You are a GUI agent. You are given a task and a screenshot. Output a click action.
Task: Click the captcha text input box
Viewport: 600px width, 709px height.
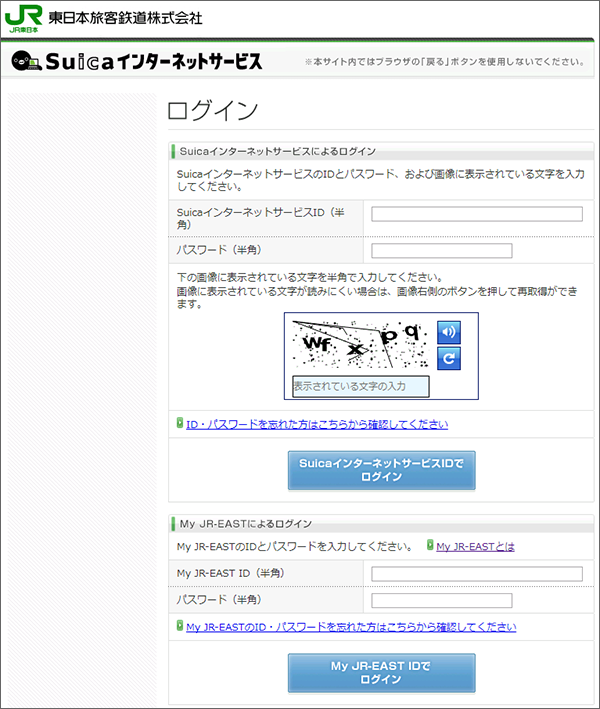pyautogui.click(x=360, y=386)
